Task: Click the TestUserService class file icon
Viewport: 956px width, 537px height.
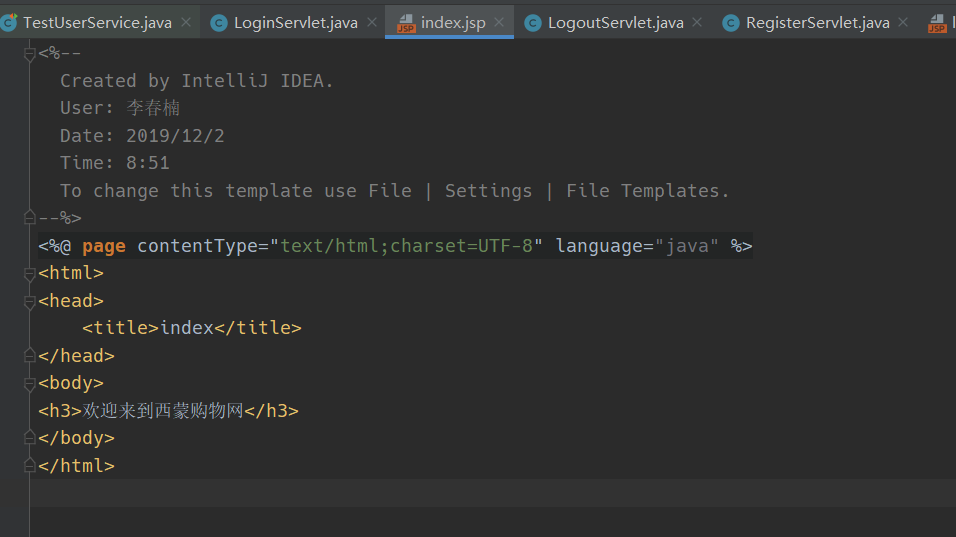Action: tap(9, 23)
